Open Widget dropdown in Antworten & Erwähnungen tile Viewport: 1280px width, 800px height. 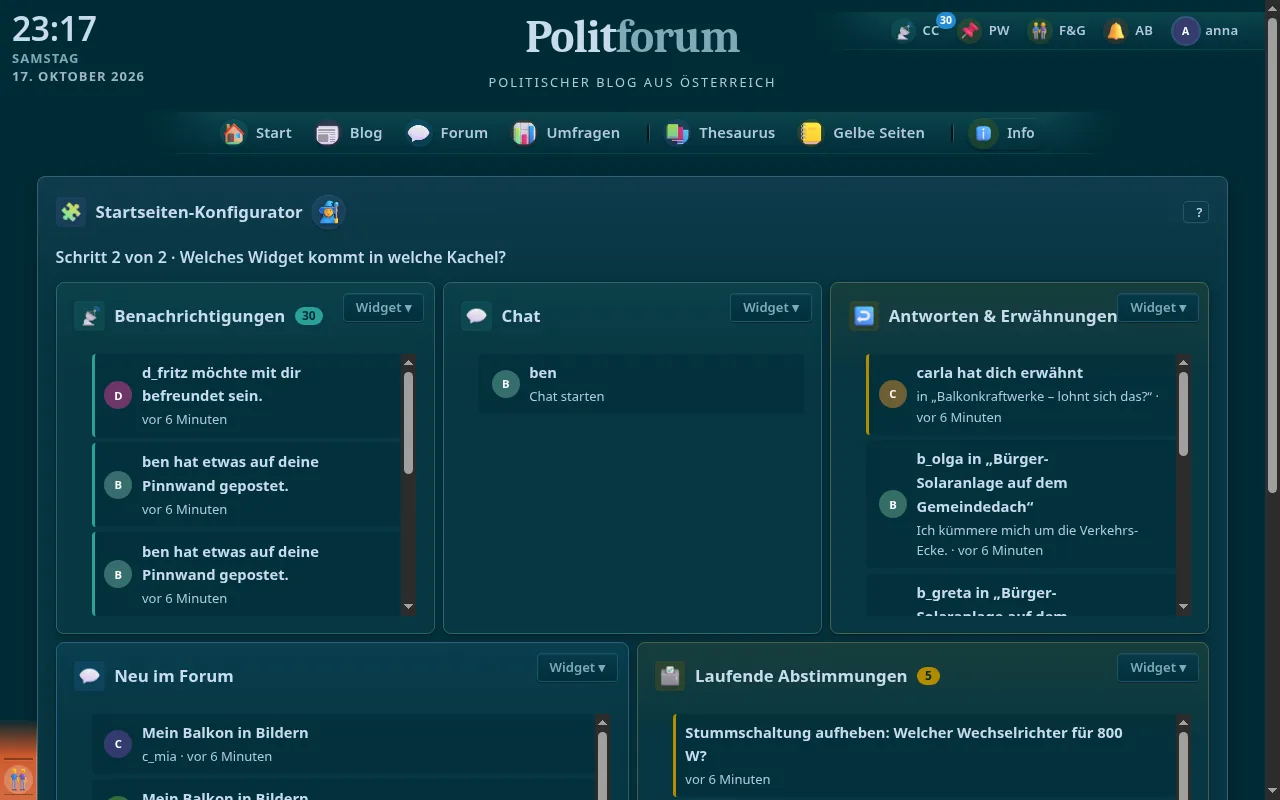pyautogui.click(x=1157, y=308)
